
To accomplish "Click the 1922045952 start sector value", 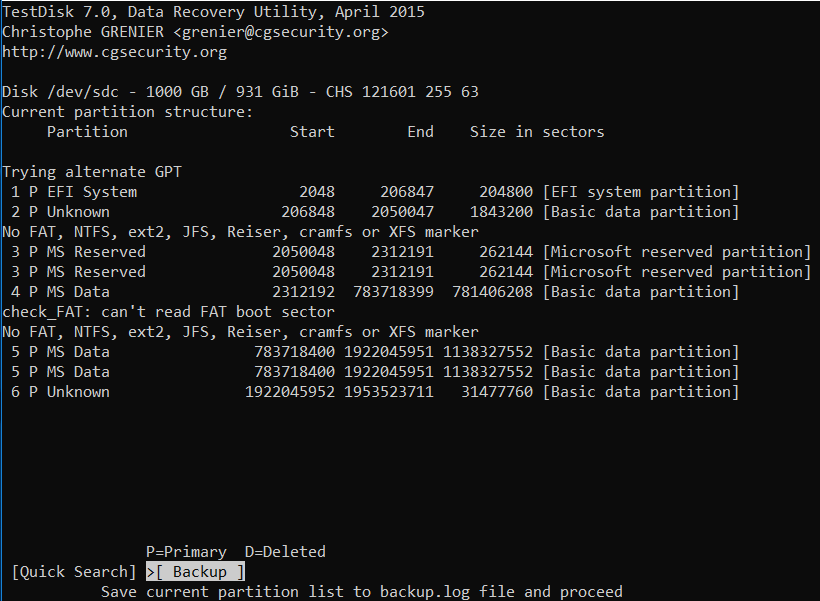I will coord(290,392).
